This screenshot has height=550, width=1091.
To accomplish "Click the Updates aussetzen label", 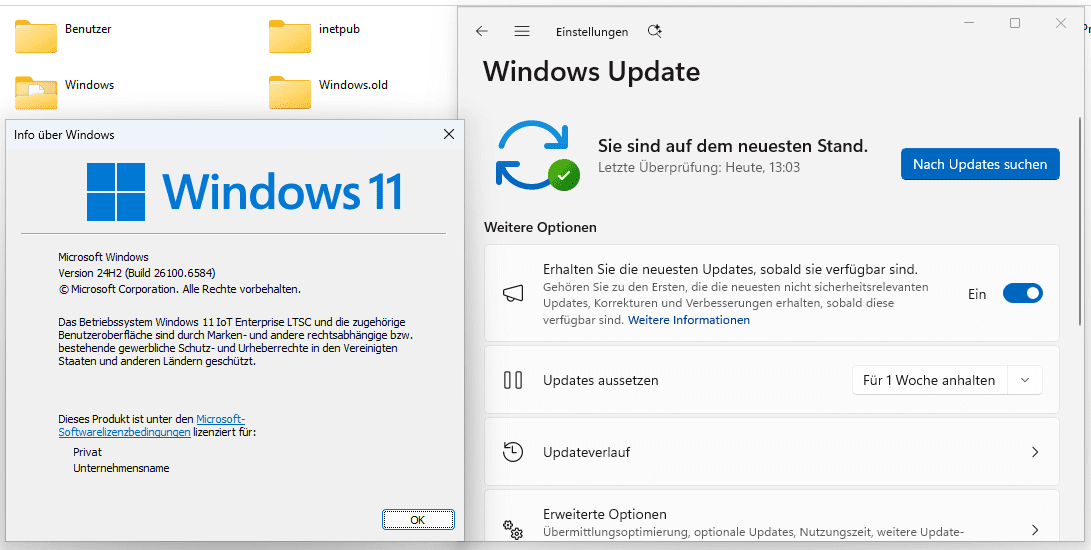I will (600, 381).
